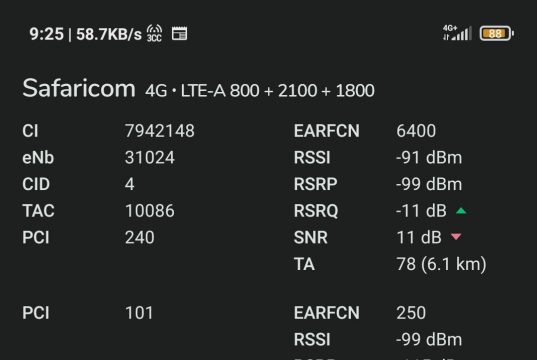This screenshot has height=360, width=537.
Task: Tap the primary cell PCI value 240
Action: coord(140,237)
